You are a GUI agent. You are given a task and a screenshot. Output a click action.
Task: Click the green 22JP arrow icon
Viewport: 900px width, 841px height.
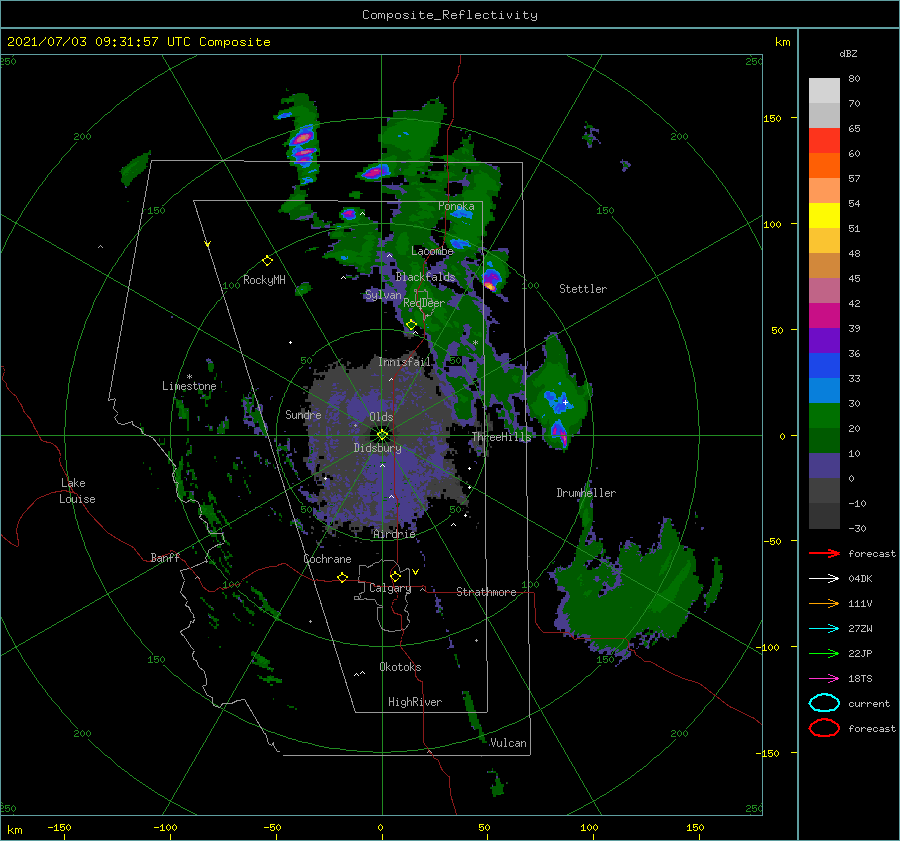[824, 653]
